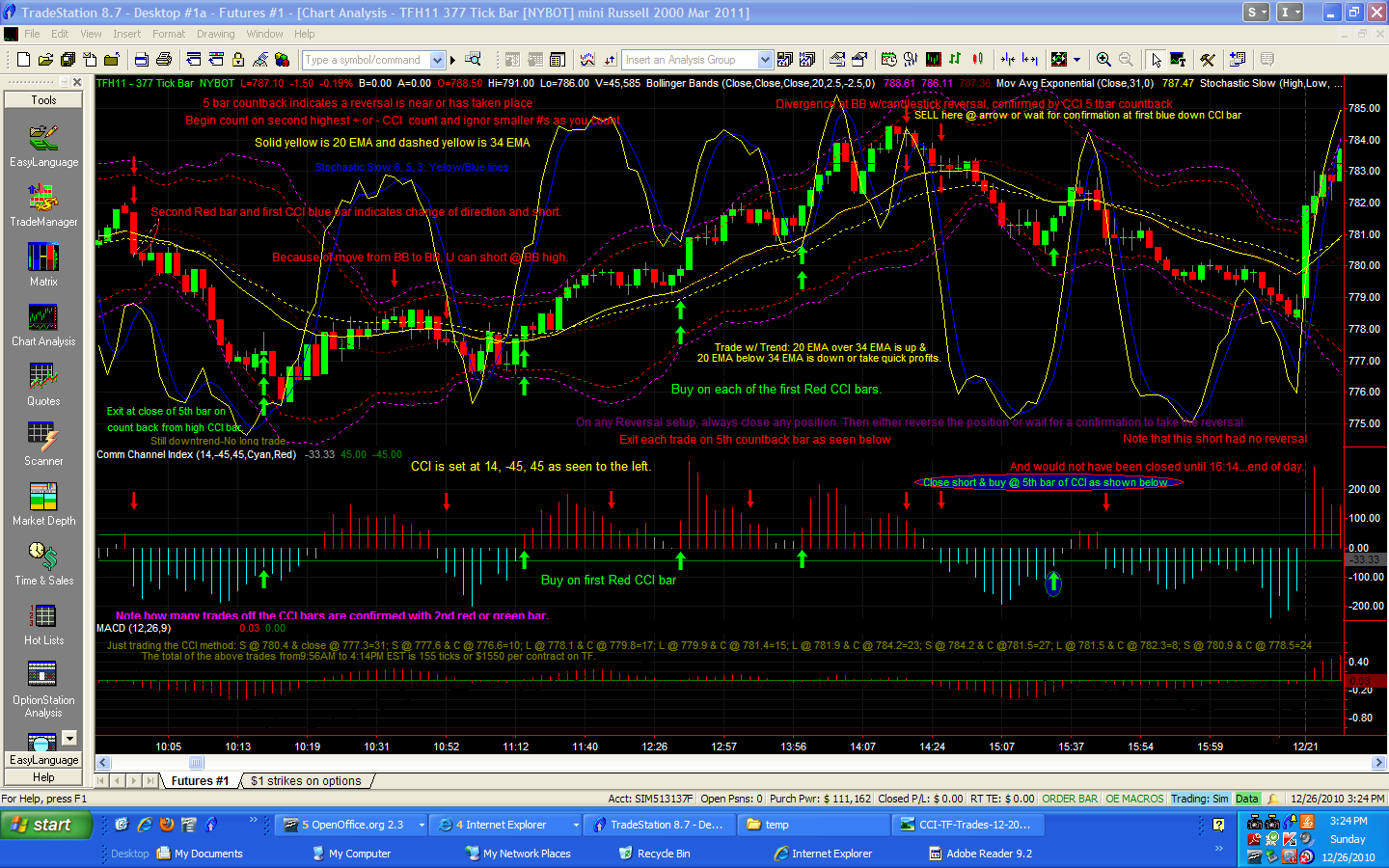This screenshot has width=1389, height=868.
Task: Click the Type a symbol/command input field
Action: (x=367, y=60)
